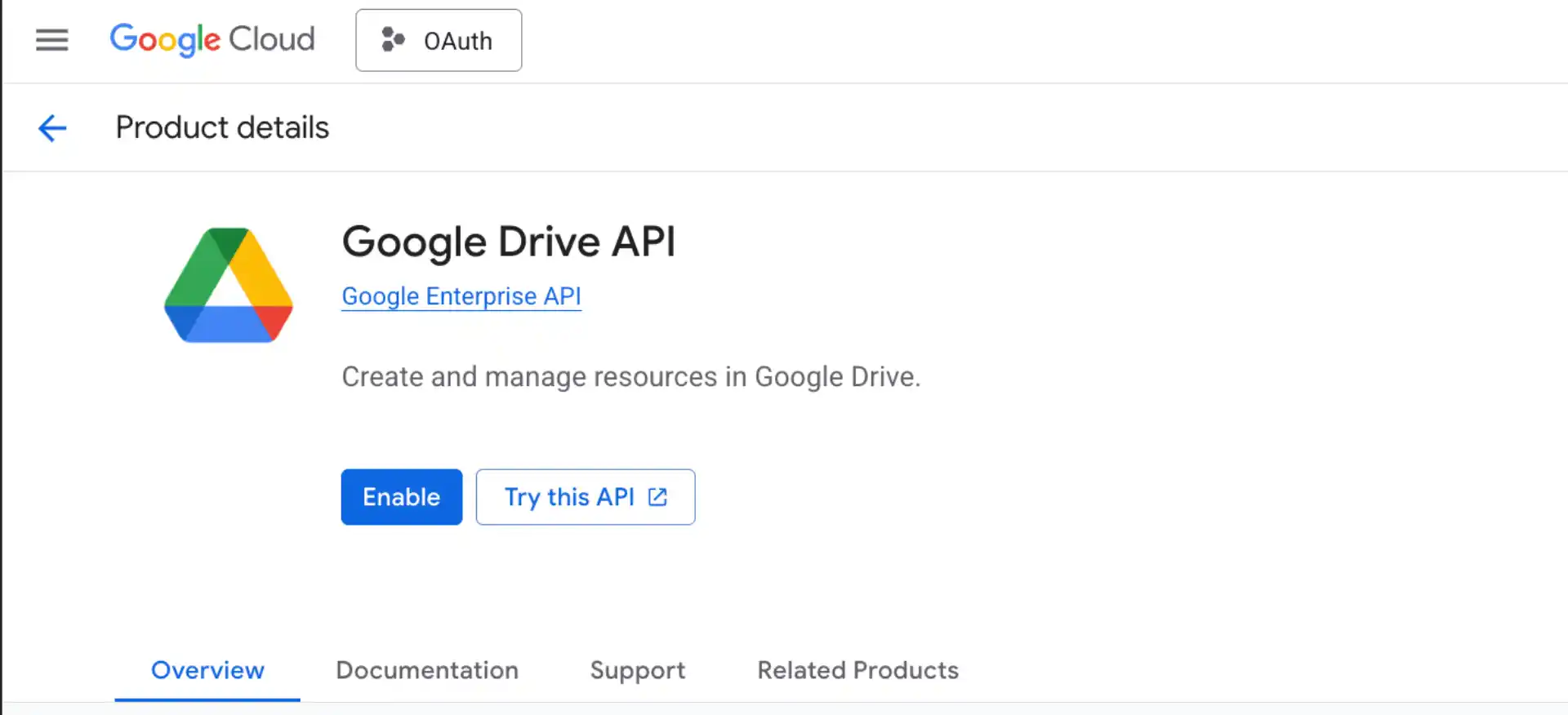This screenshot has height=715, width=1568.
Task: Open the OAuth project selector
Action: coord(439,40)
